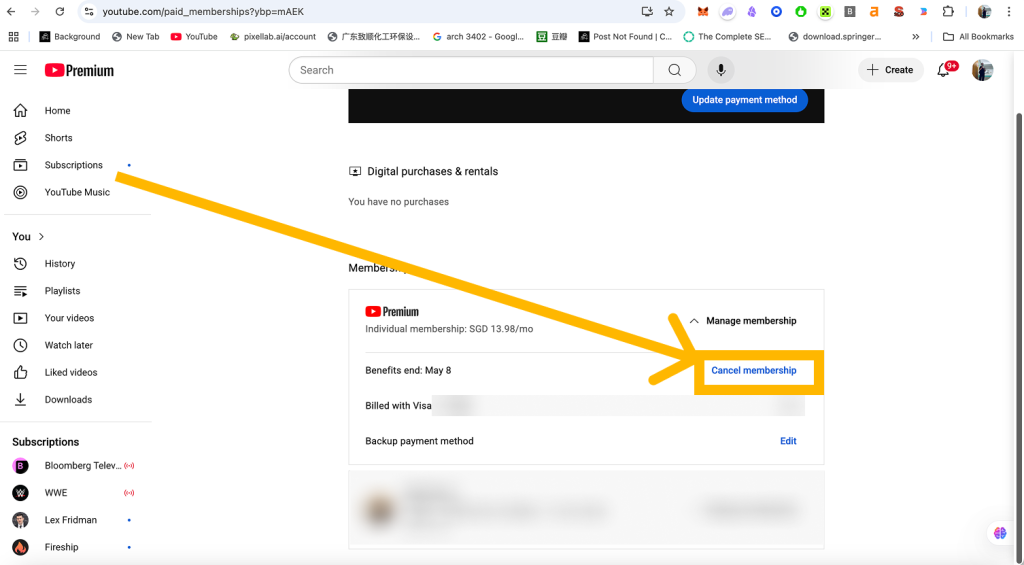The image size is (1024, 565).
Task: Open the download.springer bookmark
Action: point(835,37)
